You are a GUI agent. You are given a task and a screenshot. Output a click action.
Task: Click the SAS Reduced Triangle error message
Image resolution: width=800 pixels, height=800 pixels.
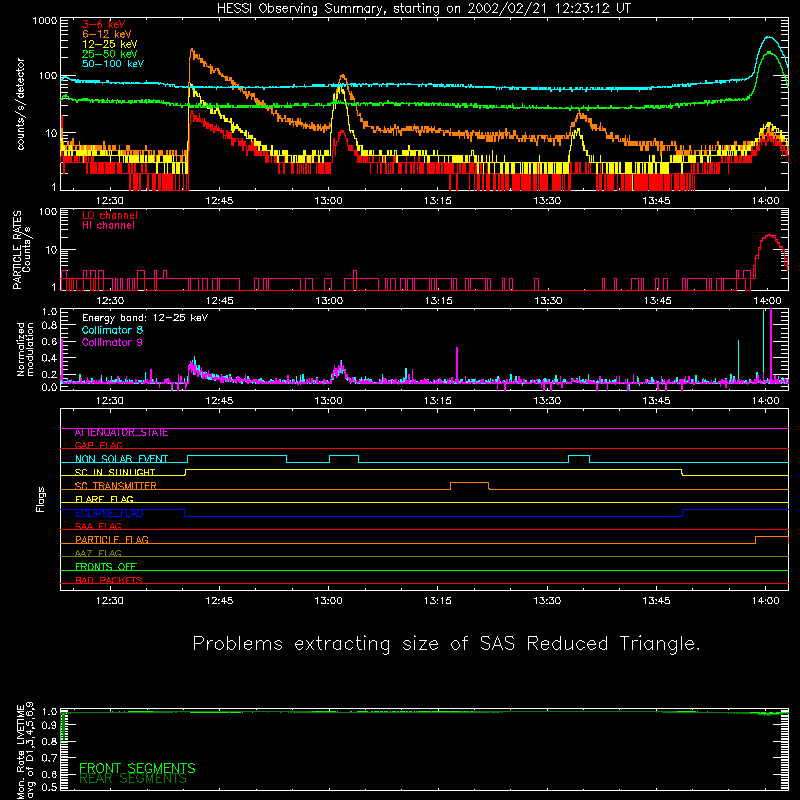[x=446, y=644]
